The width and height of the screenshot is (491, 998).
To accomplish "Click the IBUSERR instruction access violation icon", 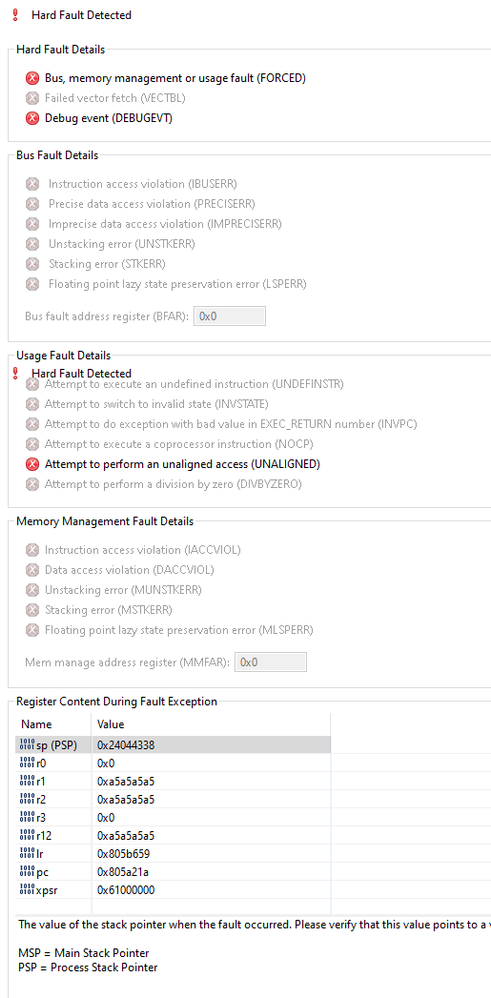I will point(32,184).
